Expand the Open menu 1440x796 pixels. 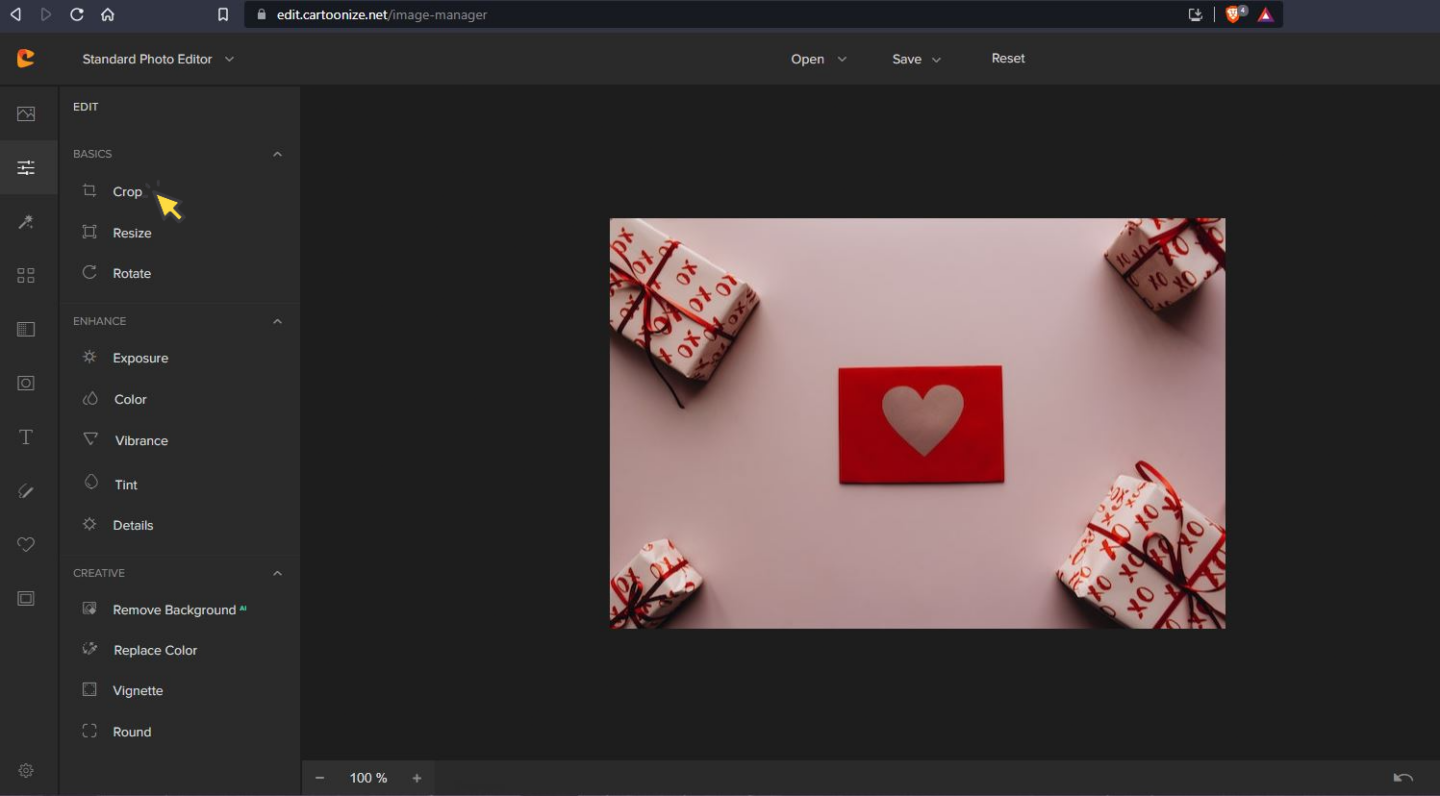pos(818,59)
